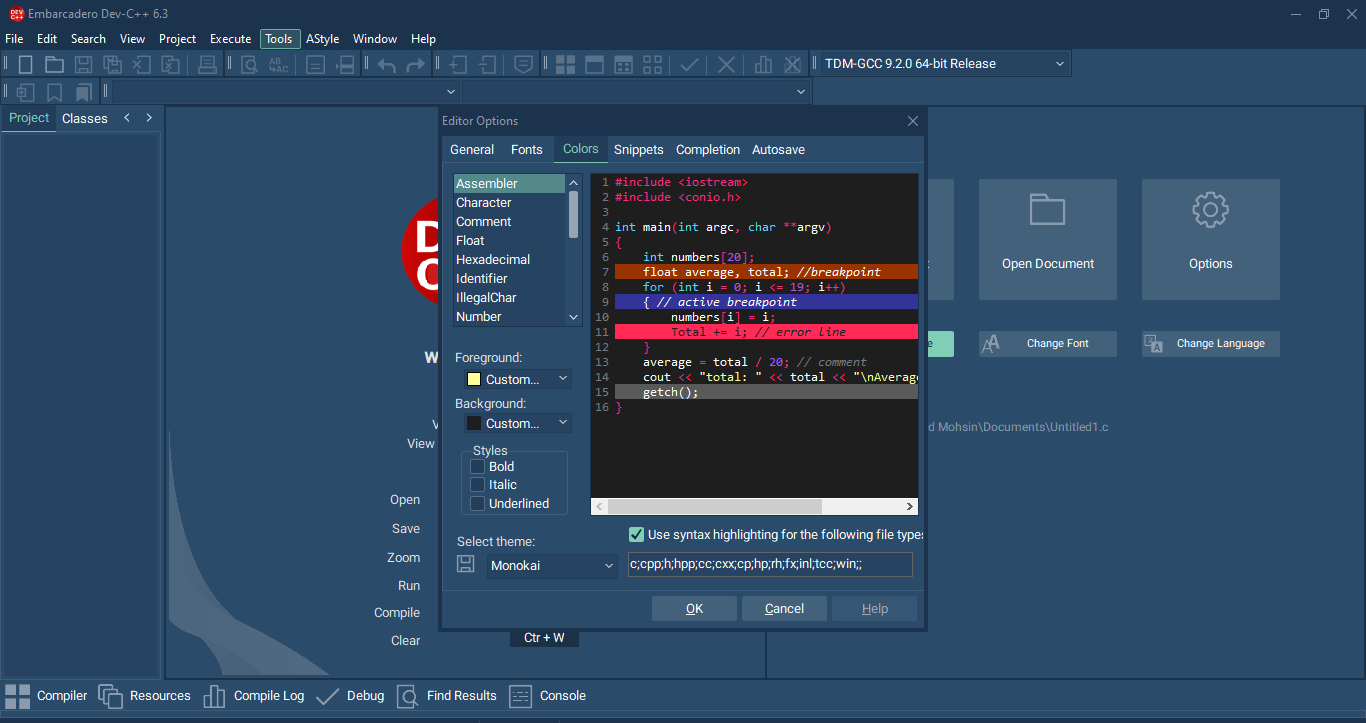Click the Undo arrow toolbar icon
Screen dimensions: 1366x723
[387, 64]
